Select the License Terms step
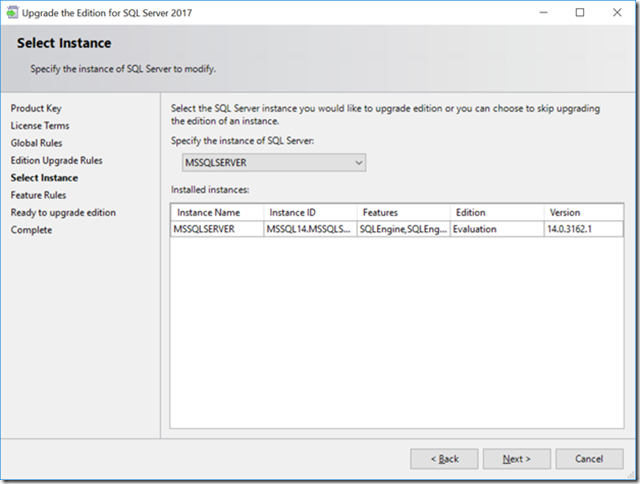The width and height of the screenshot is (640, 484). [40, 126]
